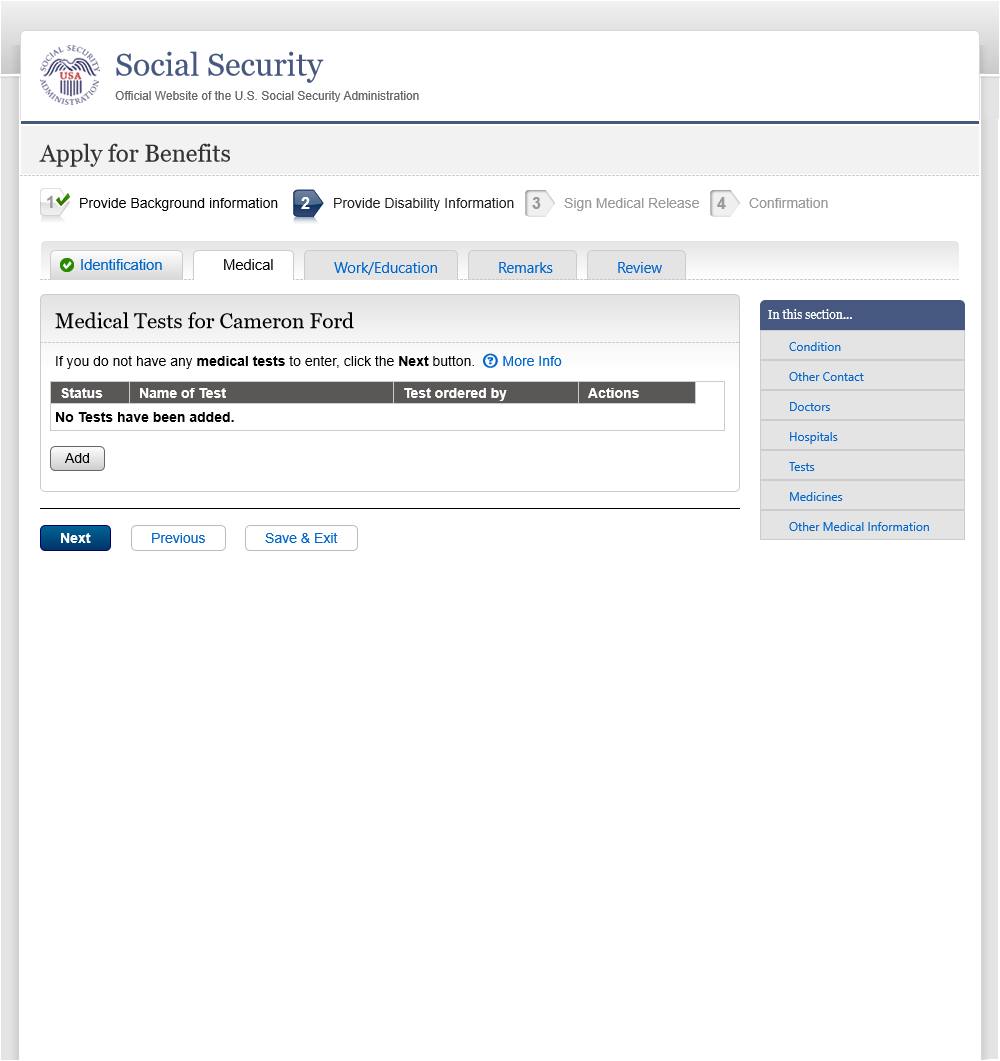Screen dimensions: 1000x1061
Task: Open the Condition section link
Action: pos(814,347)
